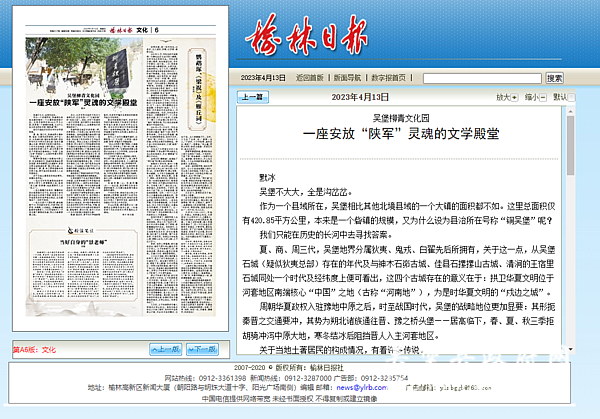Toggle the 默认 default font size box
The height and width of the screenshot is (419, 600).
tap(571, 98)
